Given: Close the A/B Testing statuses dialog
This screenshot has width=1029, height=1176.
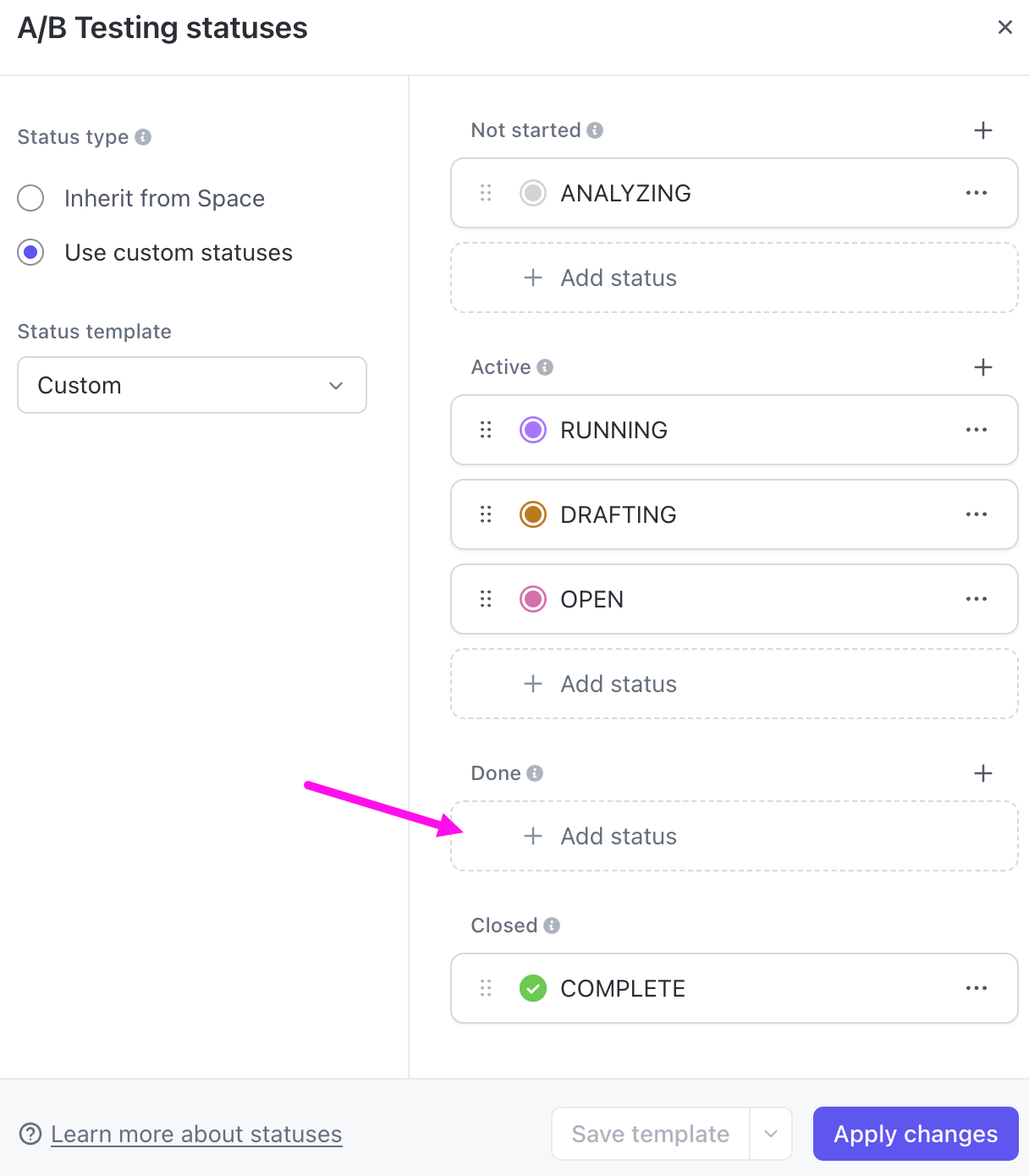Looking at the screenshot, I should tap(1005, 27).
